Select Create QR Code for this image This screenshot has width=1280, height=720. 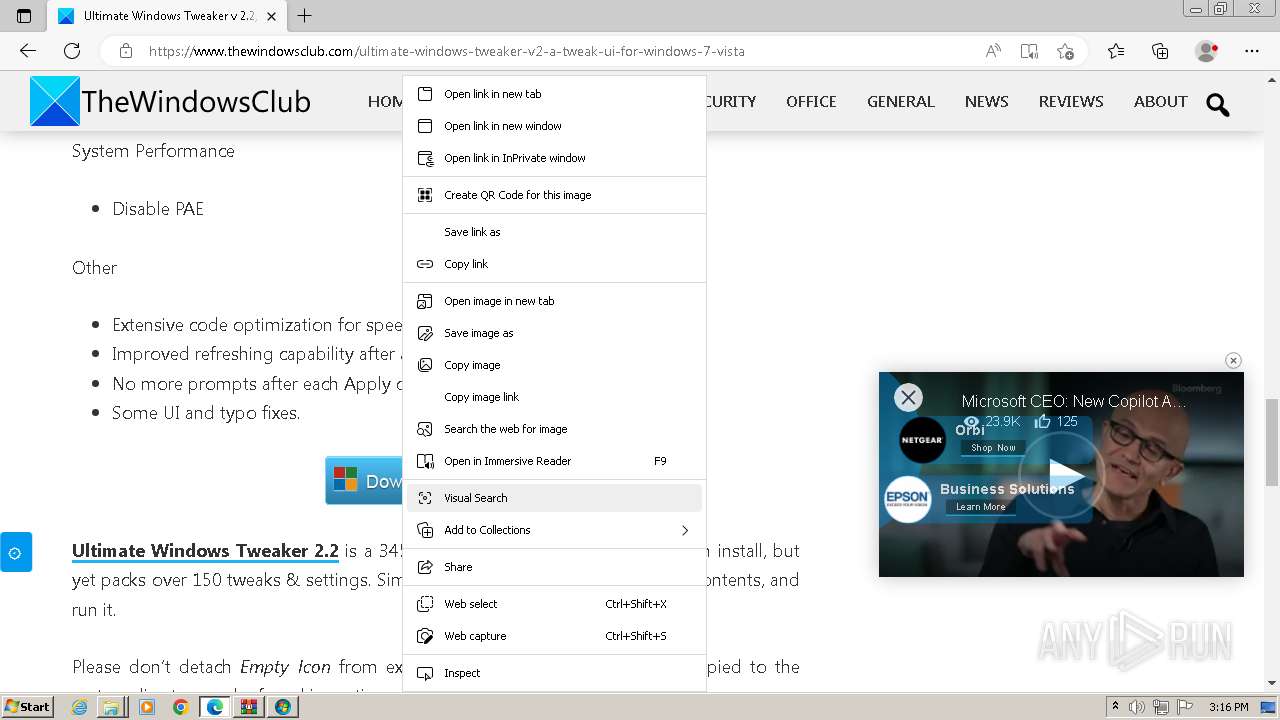pos(554,195)
